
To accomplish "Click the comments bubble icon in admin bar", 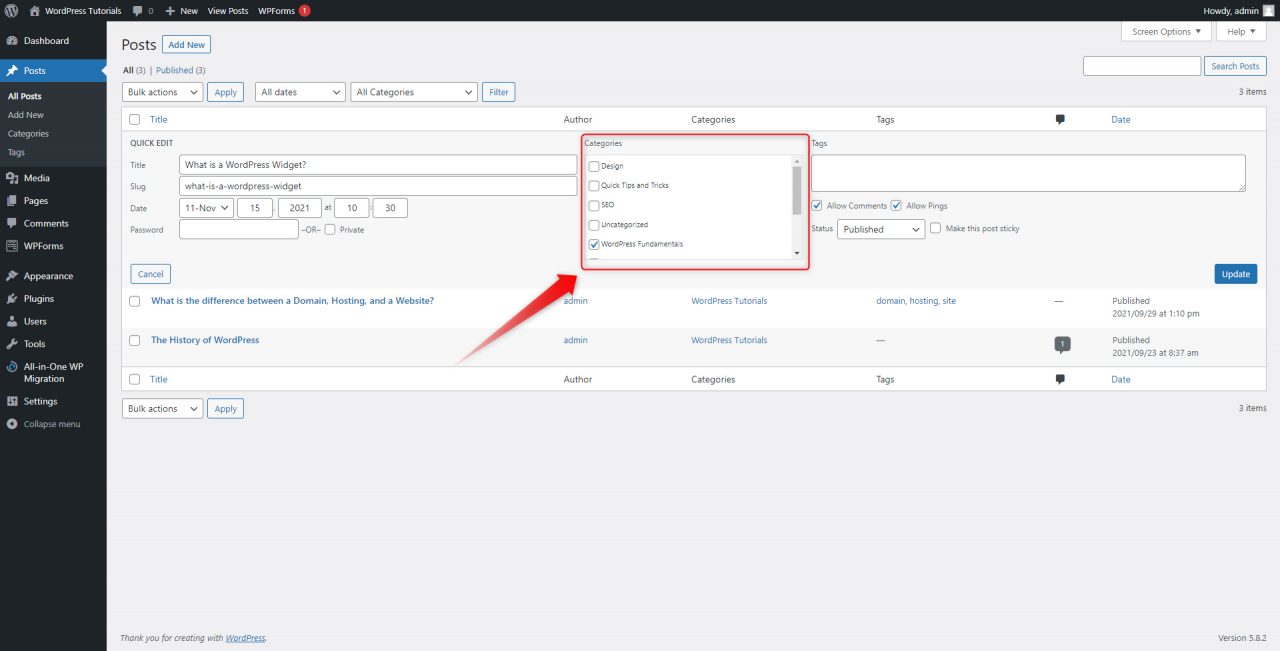I will (x=137, y=11).
